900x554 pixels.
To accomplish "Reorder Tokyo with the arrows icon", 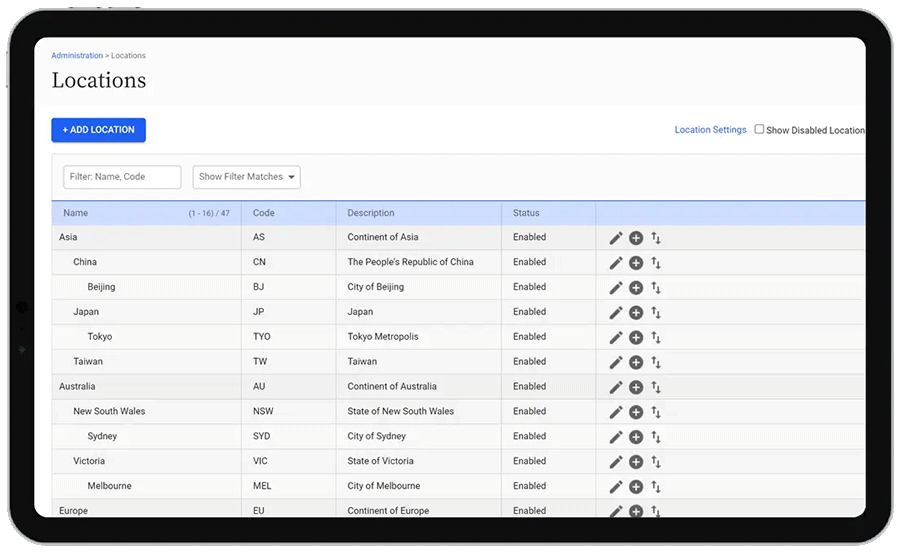I will point(655,338).
